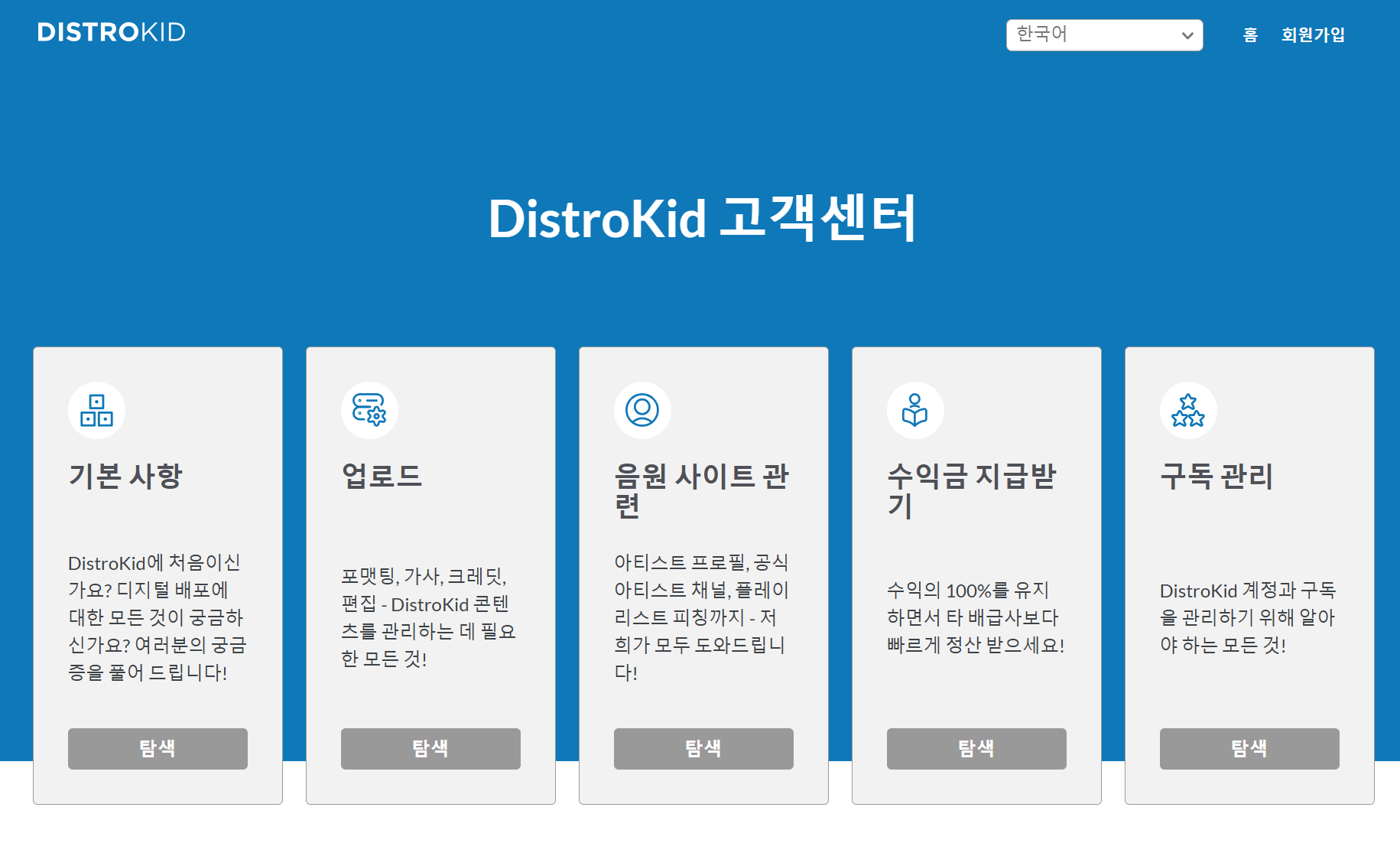Click the settings sliders icon for 업로드
The height and width of the screenshot is (843, 1400).
click(x=369, y=410)
